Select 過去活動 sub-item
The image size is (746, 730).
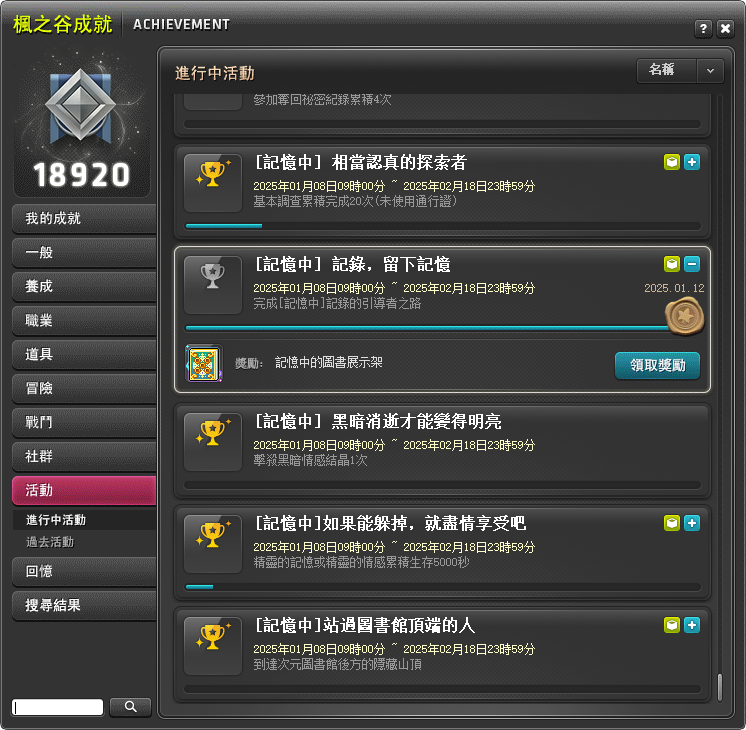50,542
